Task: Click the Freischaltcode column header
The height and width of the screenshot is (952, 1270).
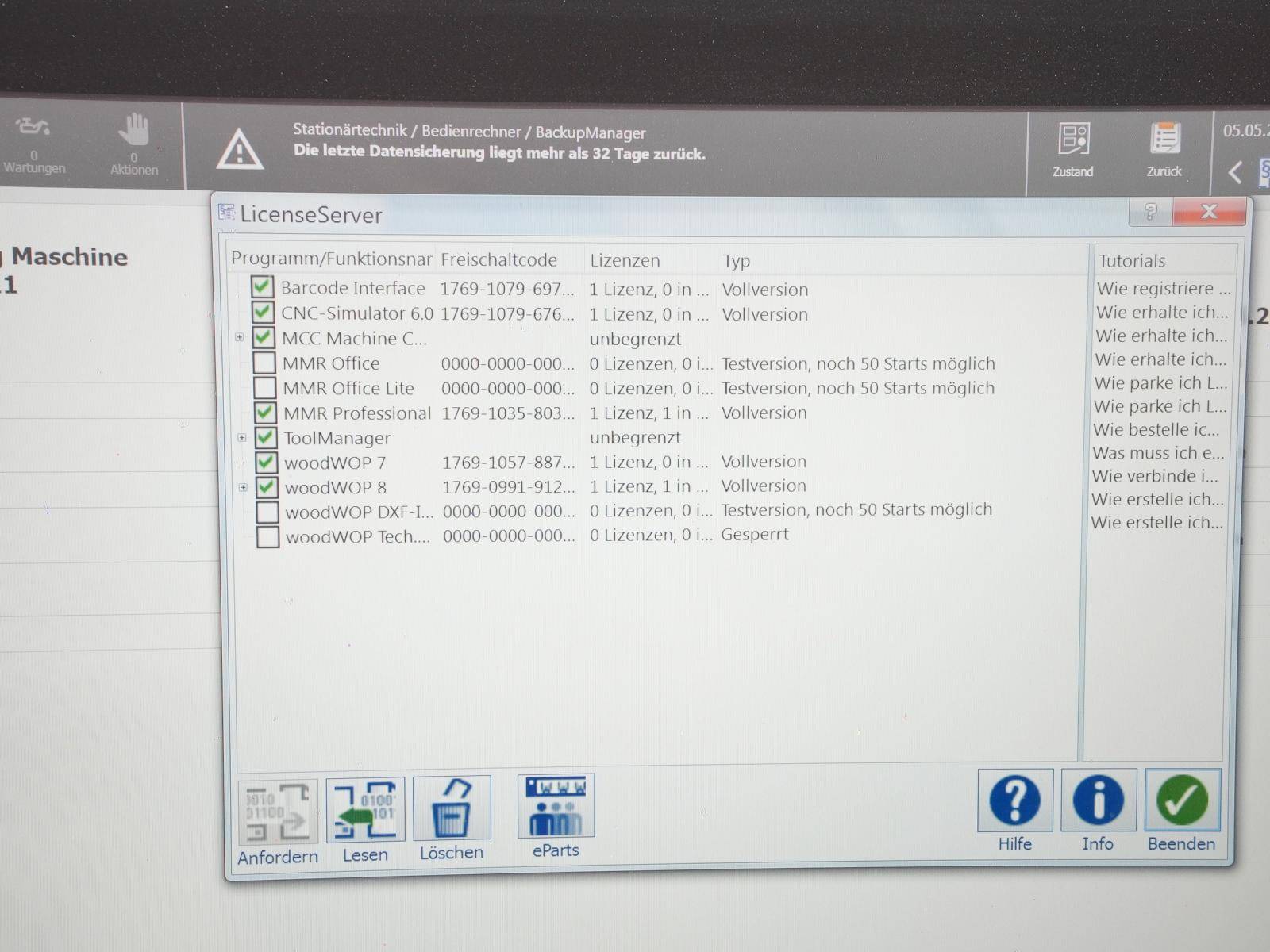Action: pos(499,259)
